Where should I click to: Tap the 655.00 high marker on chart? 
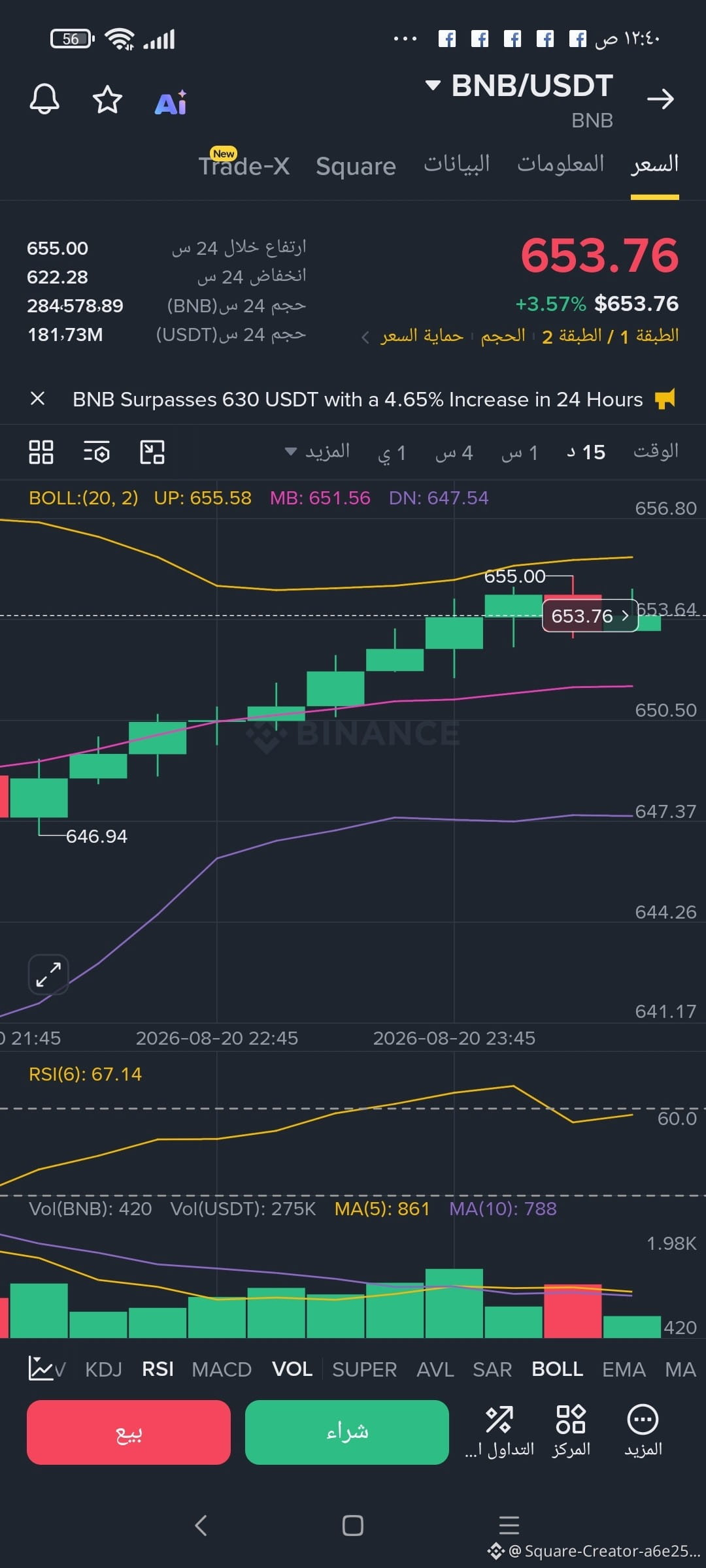514,576
